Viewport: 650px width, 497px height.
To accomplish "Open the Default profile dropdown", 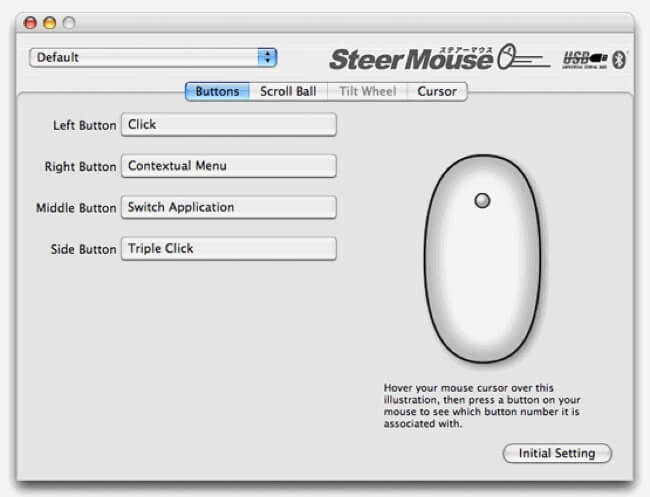I will click(153, 58).
